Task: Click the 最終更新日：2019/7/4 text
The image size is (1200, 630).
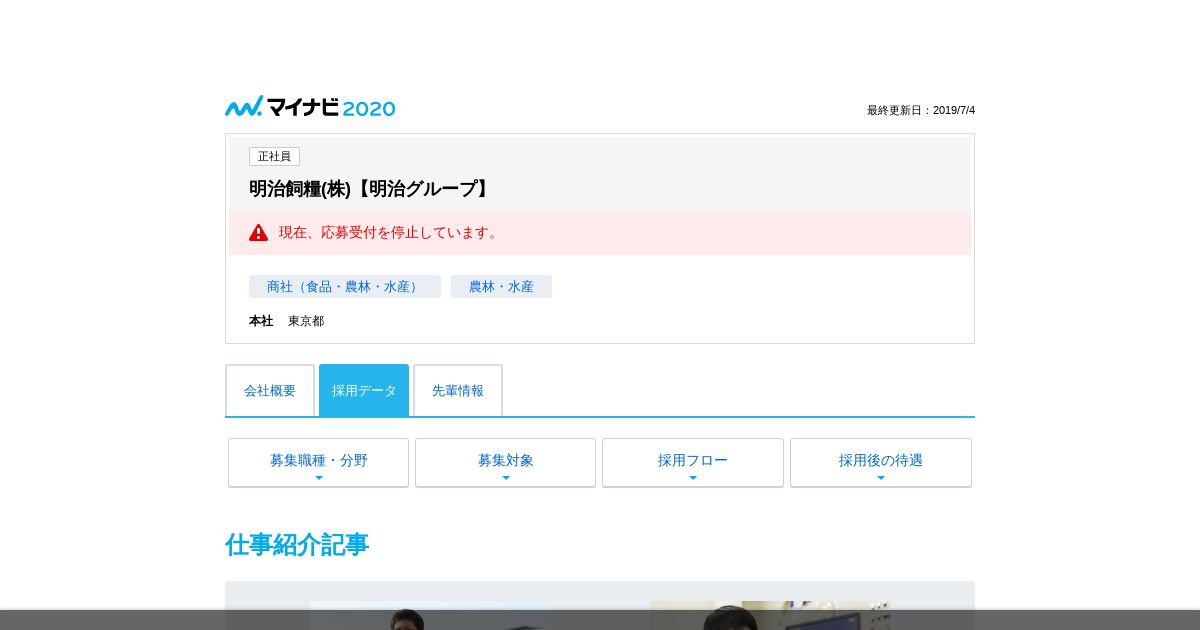Action: click(921, 110)
